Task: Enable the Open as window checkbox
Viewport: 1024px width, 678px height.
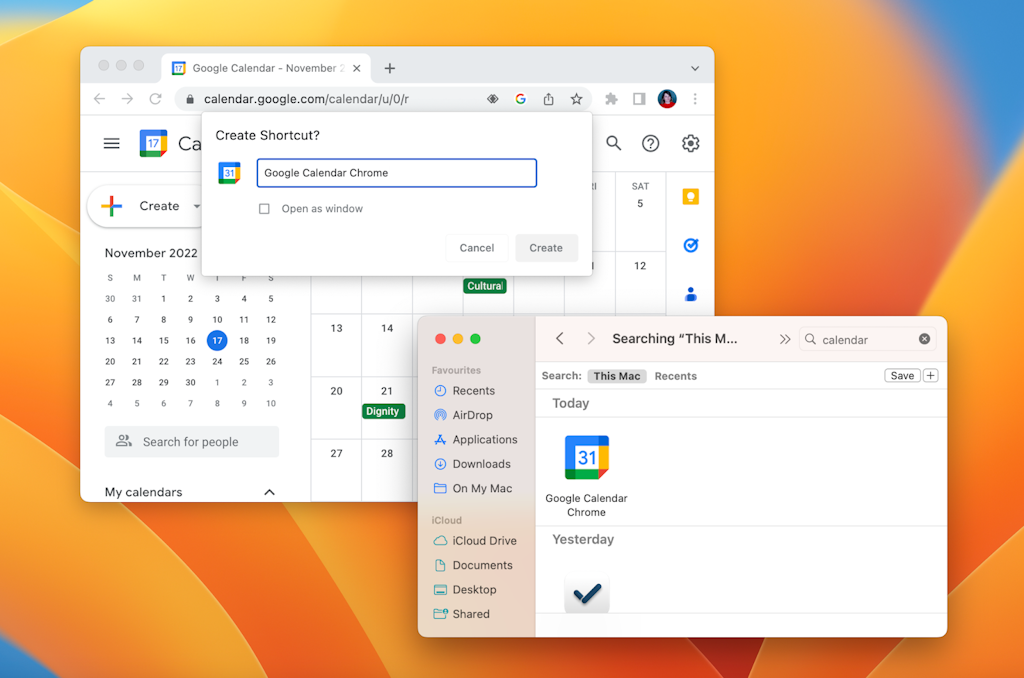Action: (x=264, y=209)
